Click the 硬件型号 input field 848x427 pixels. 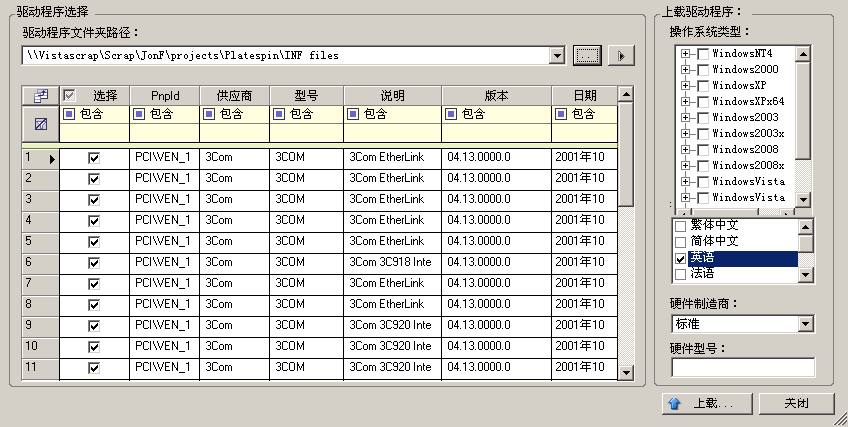coord(743,367)
